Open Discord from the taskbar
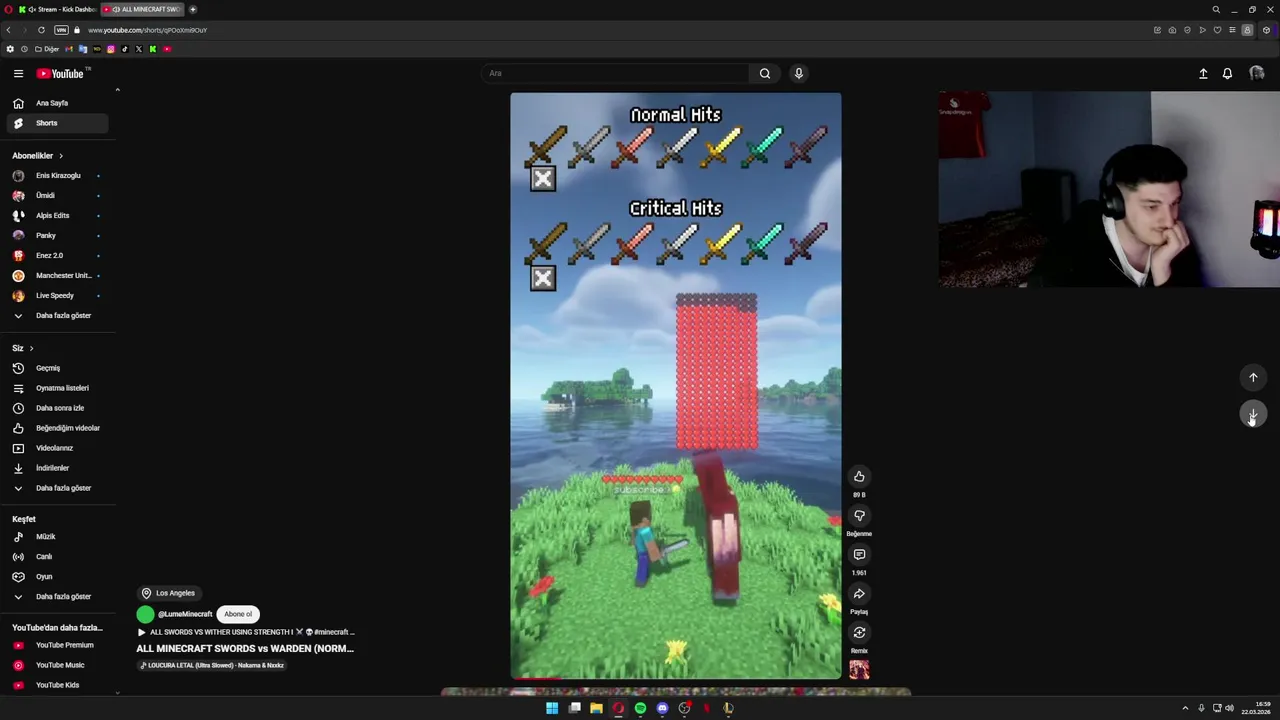This screenshot has width=1280, height=720. click(x=662, y=708)
